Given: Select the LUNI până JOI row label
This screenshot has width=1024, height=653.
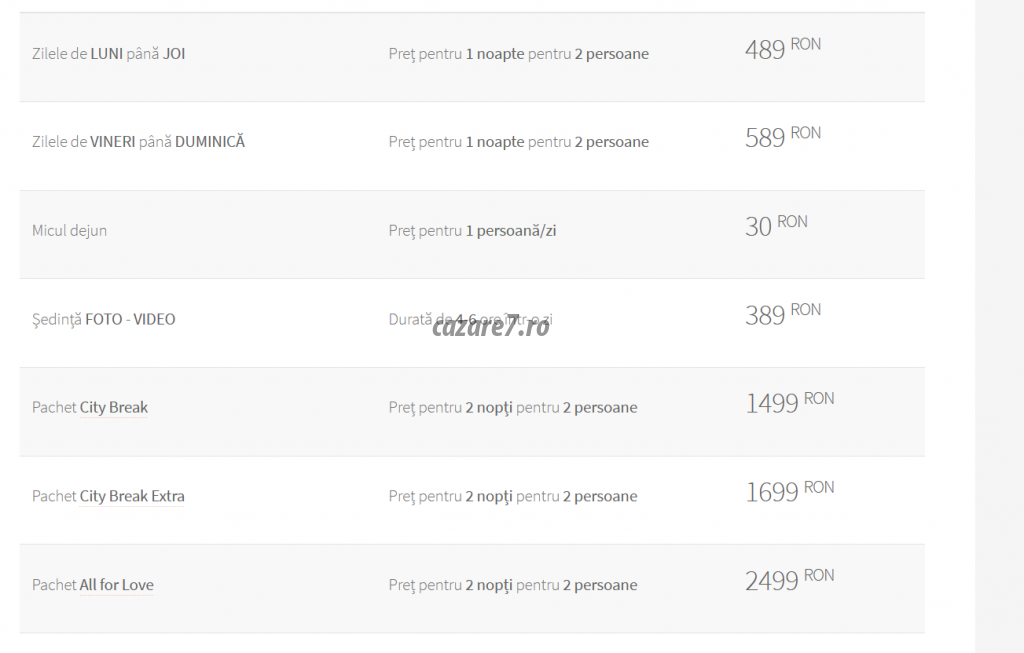Looking at the screenshot, I should (108, 54).
